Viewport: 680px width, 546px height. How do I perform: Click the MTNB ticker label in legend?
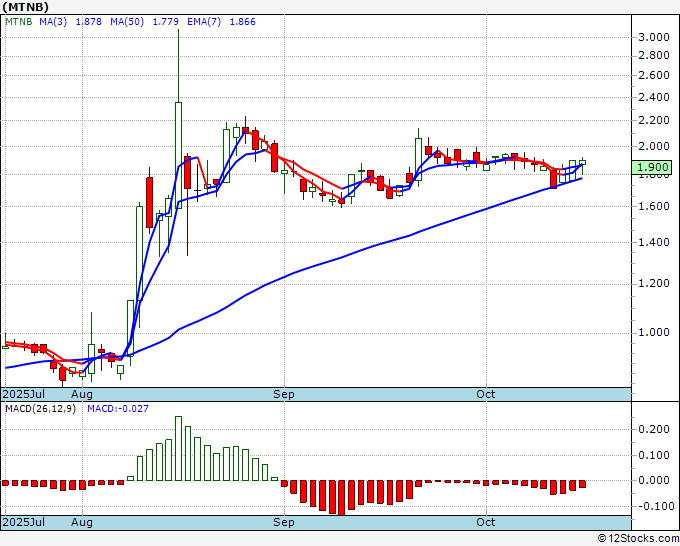coord(19,22)
